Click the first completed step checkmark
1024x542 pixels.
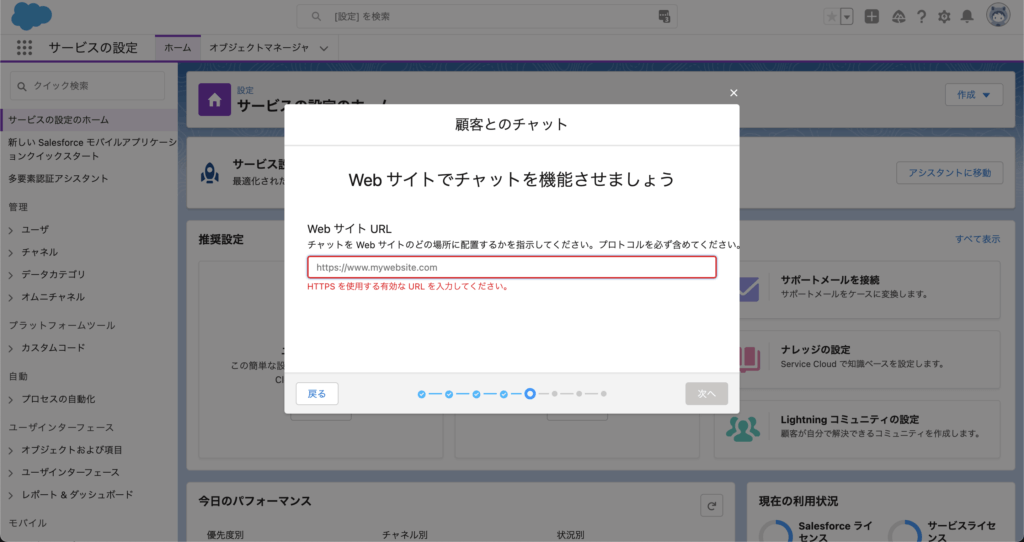[x=421, y=394]
